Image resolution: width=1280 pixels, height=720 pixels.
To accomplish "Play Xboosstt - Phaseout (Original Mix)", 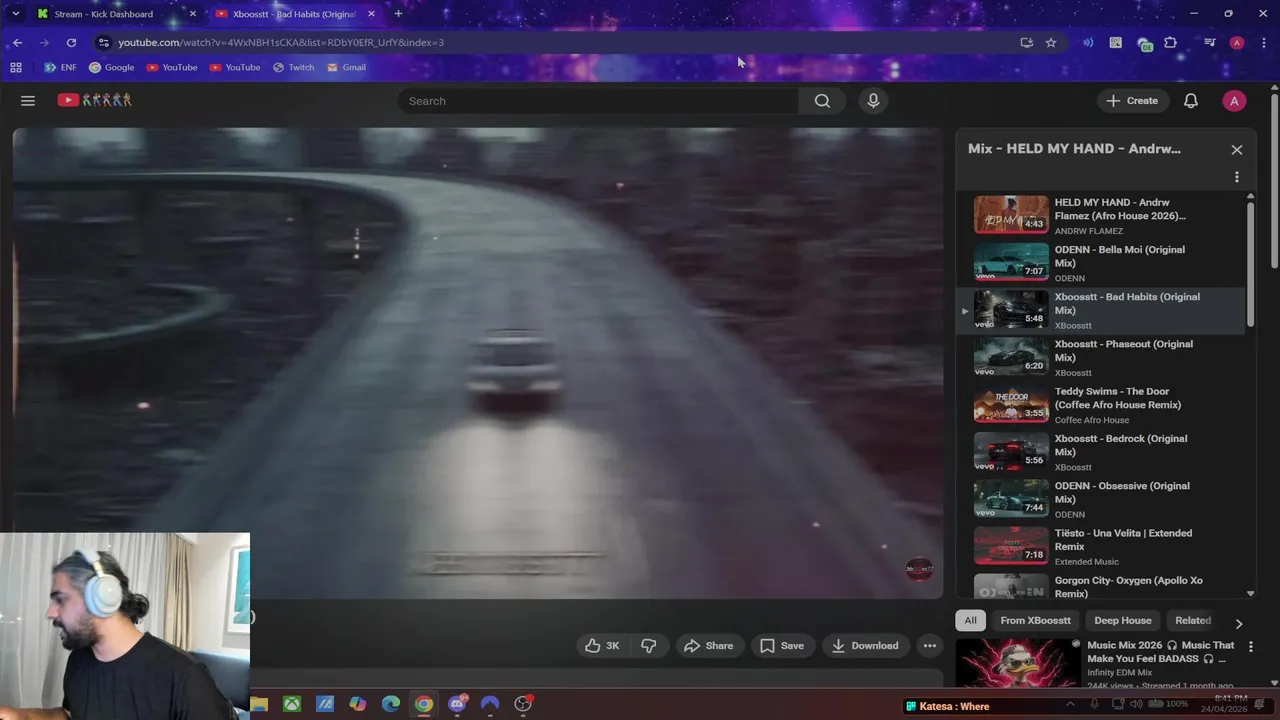I will [x=1100, y=357].
